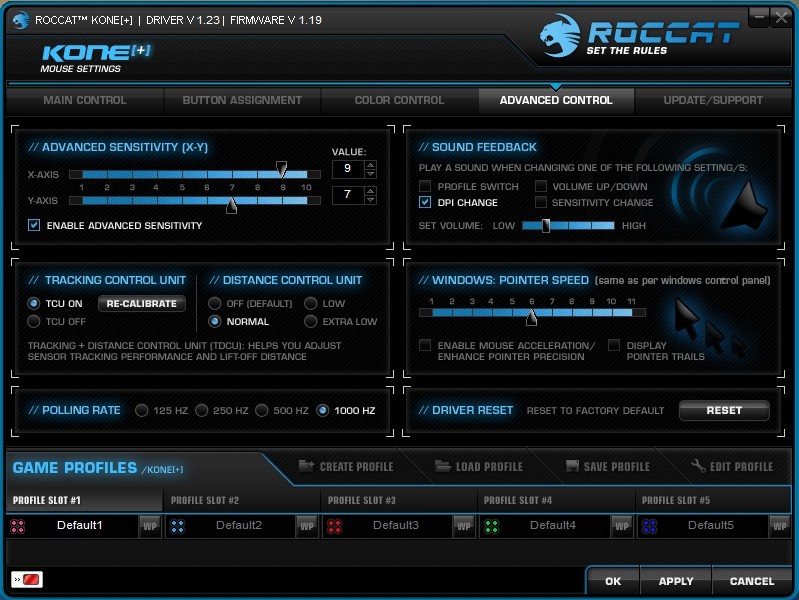Select Profile Slot #2 tab
The width and height of the screenshot is (799, 600).
tap(242, 500)
